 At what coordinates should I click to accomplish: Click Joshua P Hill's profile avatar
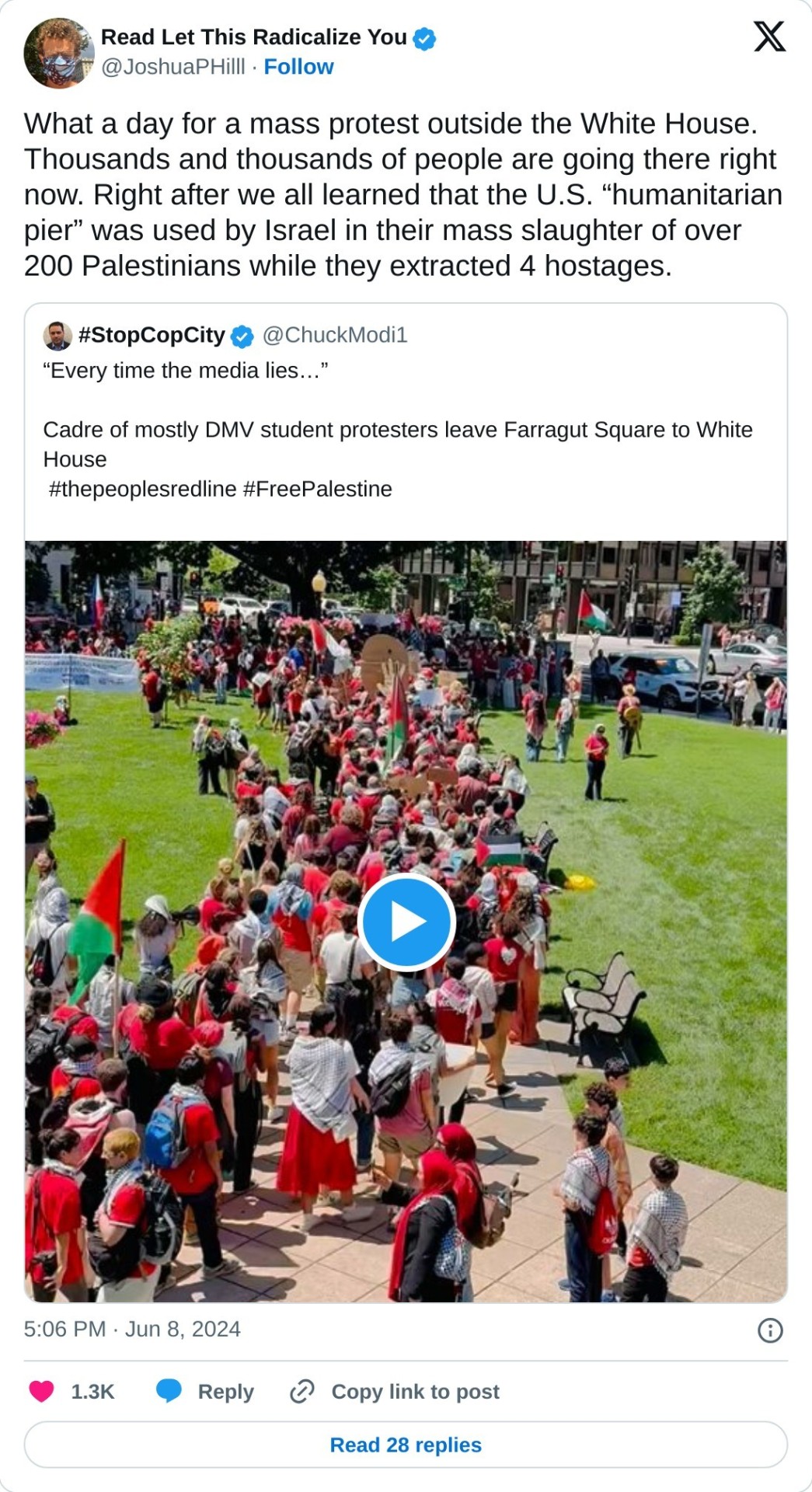coord(59,53)
